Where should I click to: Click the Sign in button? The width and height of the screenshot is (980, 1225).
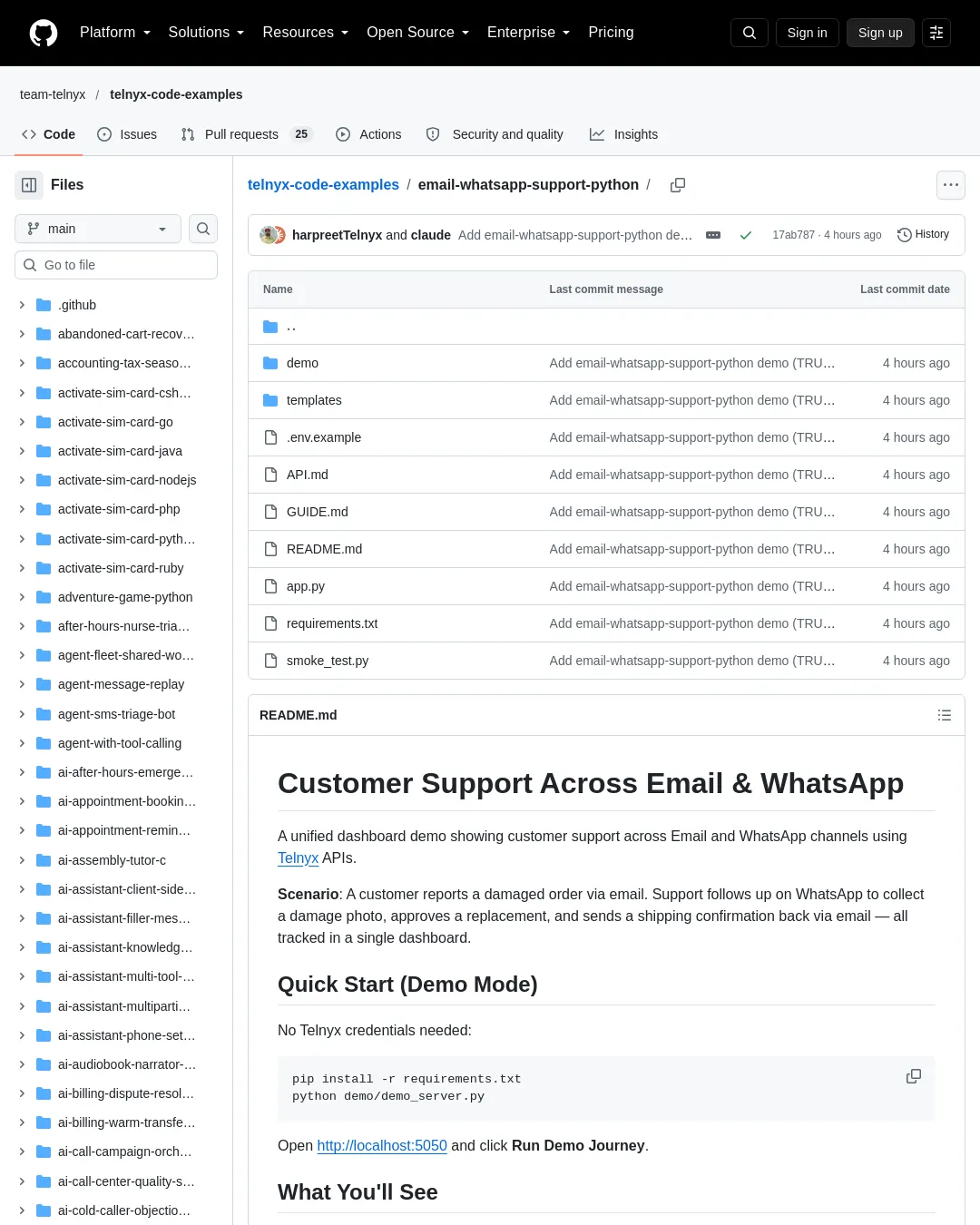808,33
